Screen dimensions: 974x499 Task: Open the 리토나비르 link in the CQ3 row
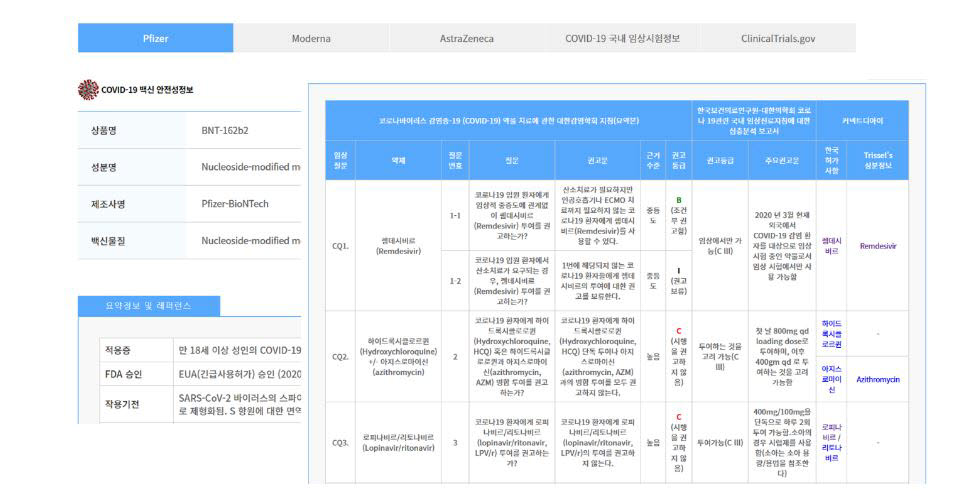click(831, 452)
